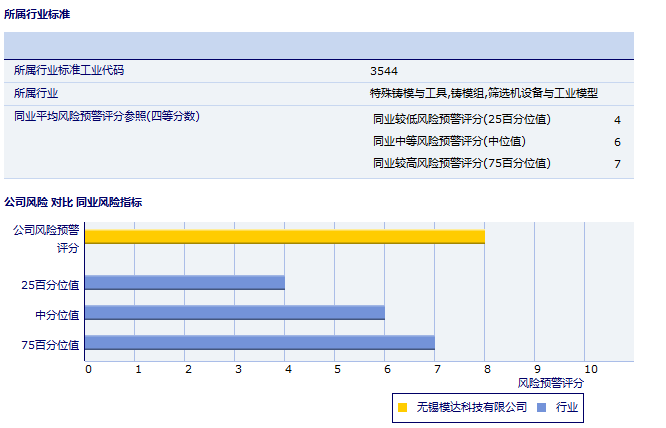Screen dimensions: 666x428
Task: Click the x-axis tick label 10
Action: point(591,369)
